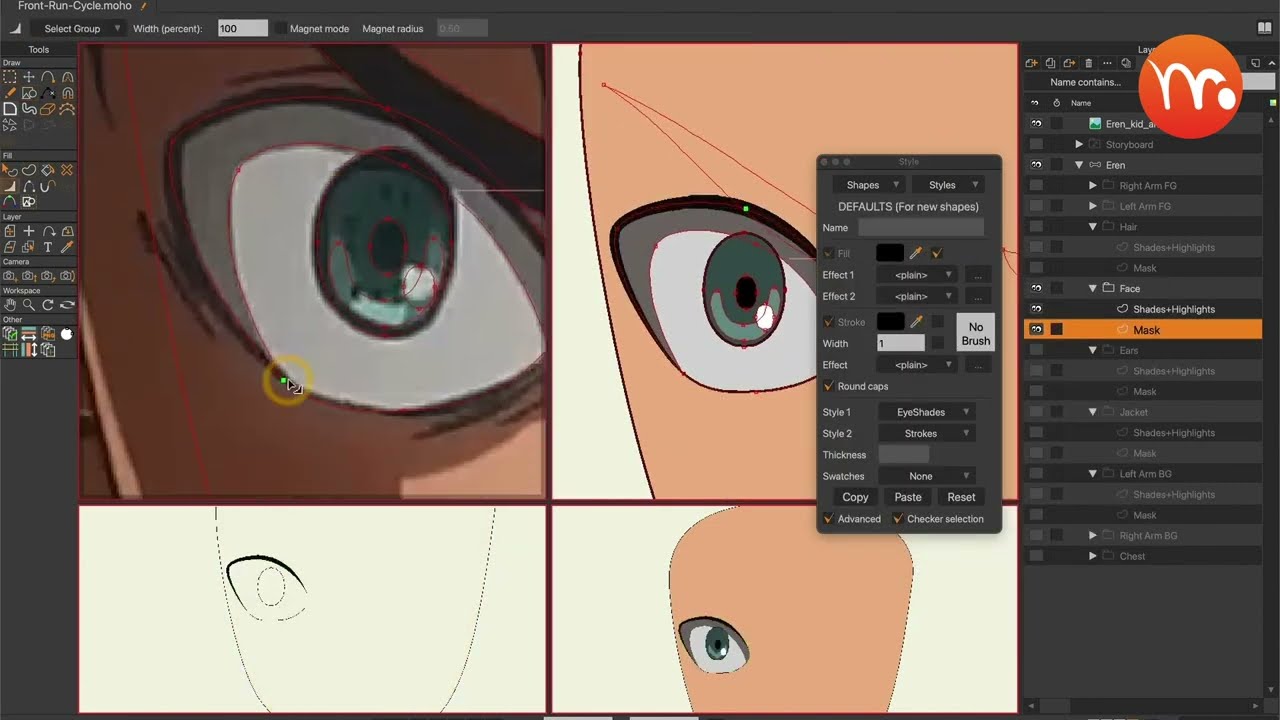Open the Effect 1 plain dropdown
Screen dimensions: 1280x720
click(917, 275)
